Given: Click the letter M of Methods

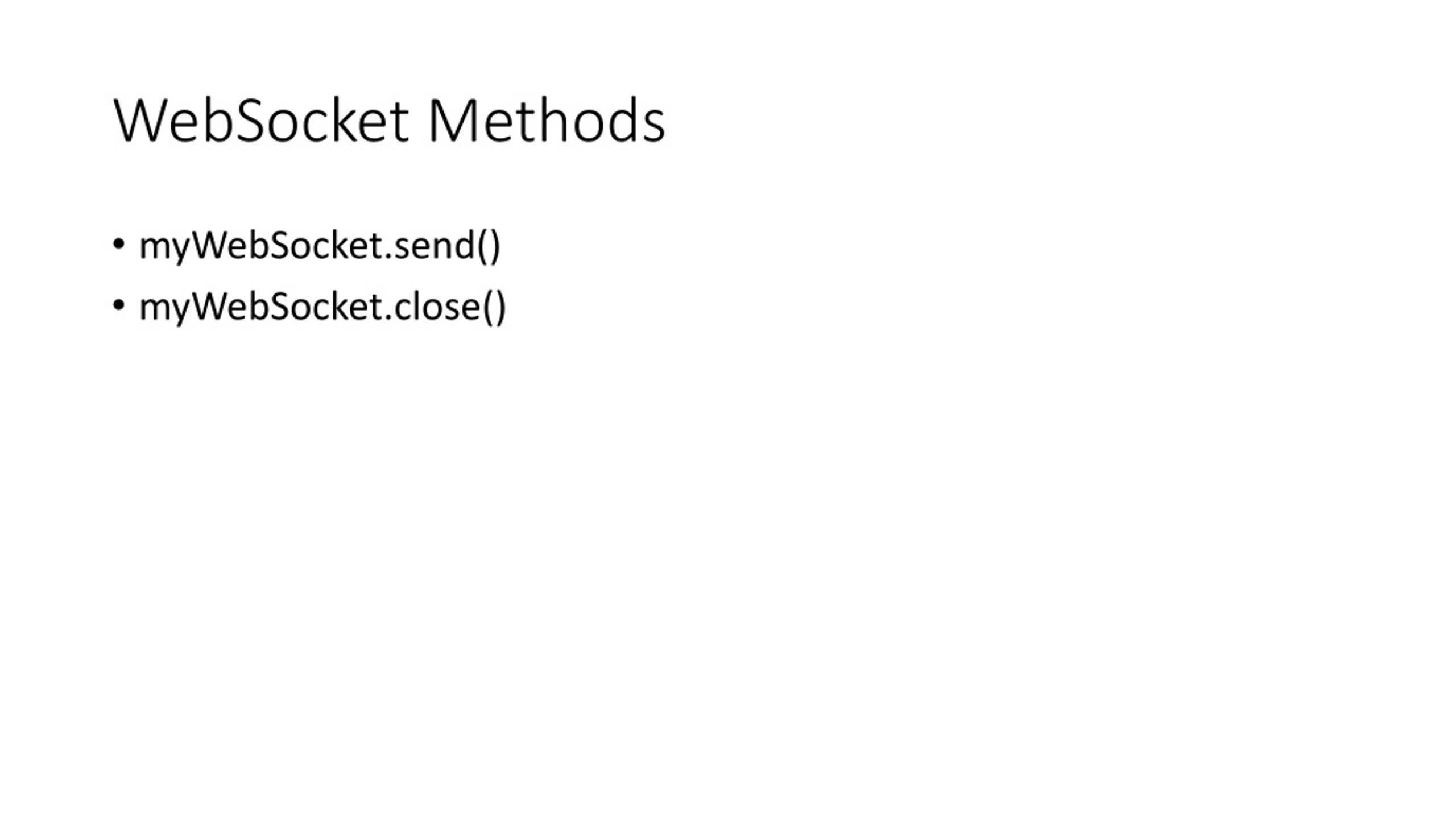Looking at the screenshot, I should pyautogui.click(x=452, y=121).
